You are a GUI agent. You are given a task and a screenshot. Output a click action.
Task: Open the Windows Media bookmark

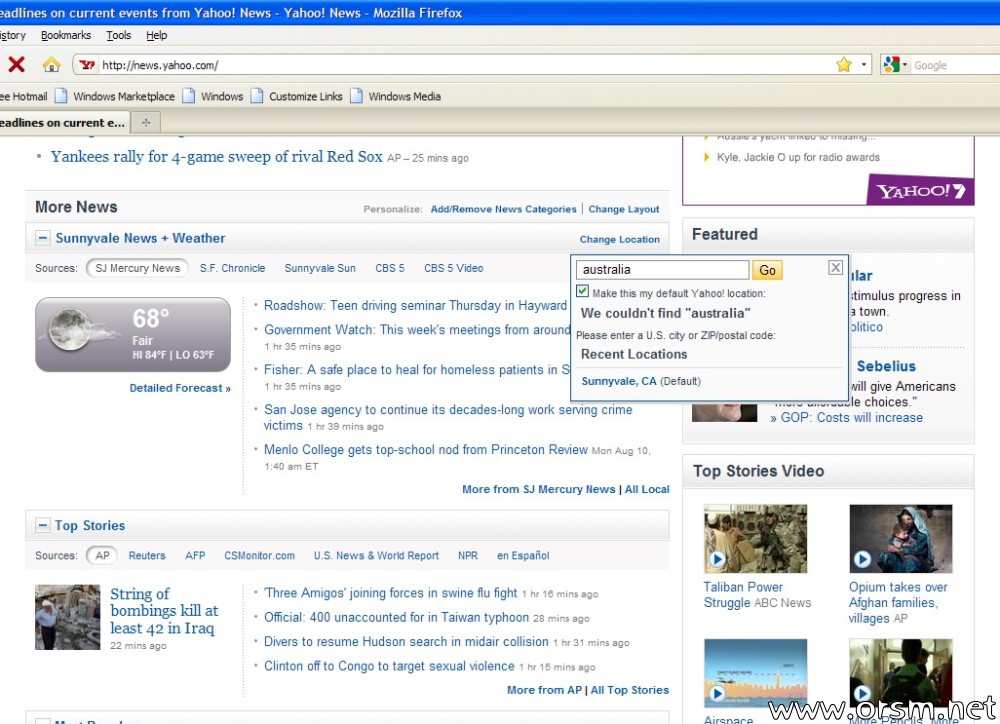[x=395, y=96]
